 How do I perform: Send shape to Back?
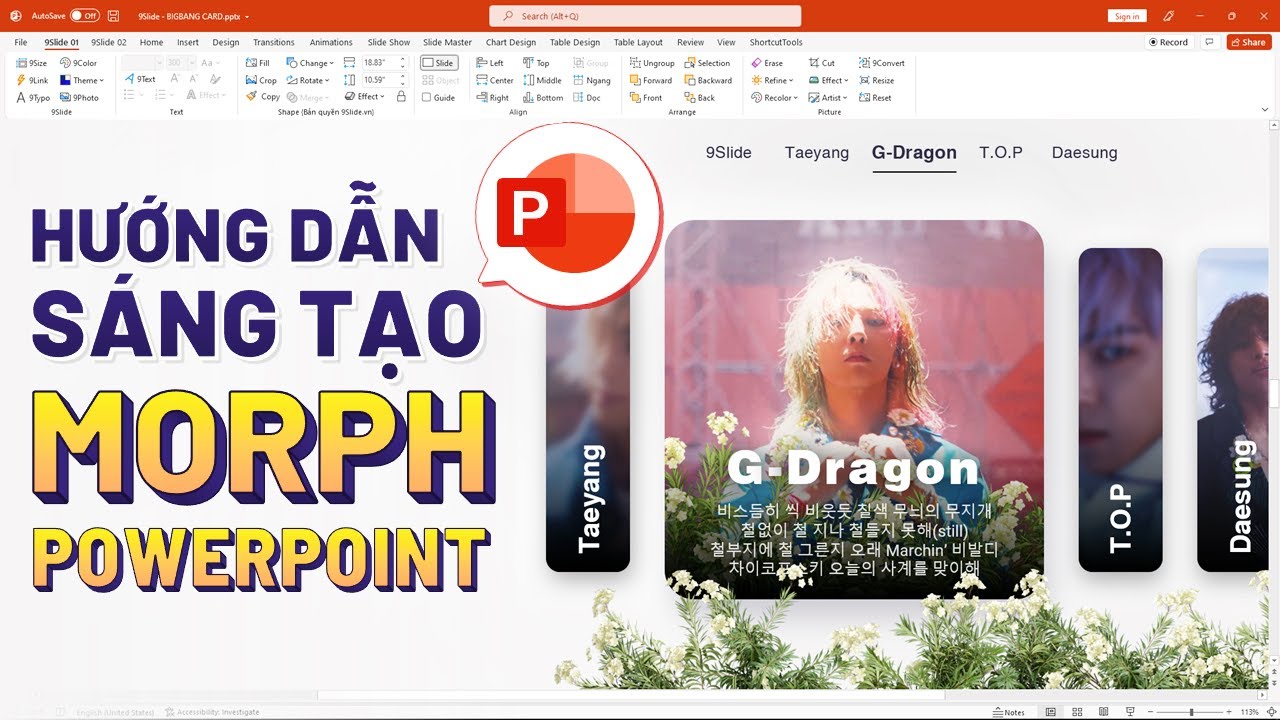pyautogui.click(x=700, y=98)
